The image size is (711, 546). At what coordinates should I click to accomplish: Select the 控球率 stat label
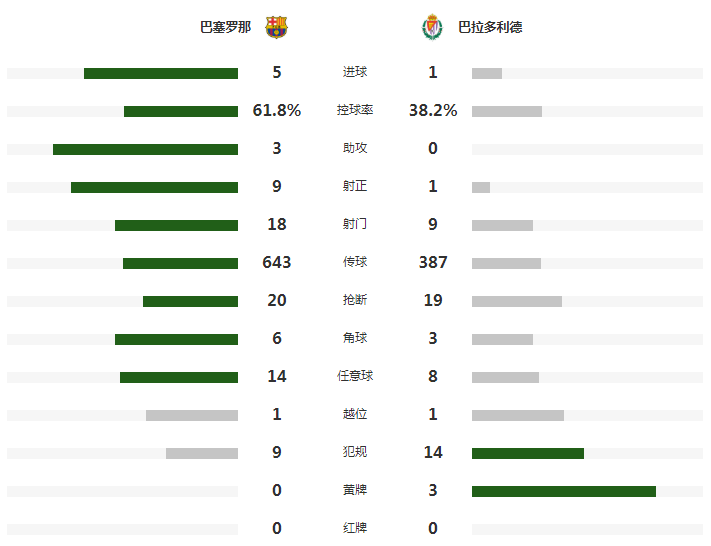(x=355, y=110)
